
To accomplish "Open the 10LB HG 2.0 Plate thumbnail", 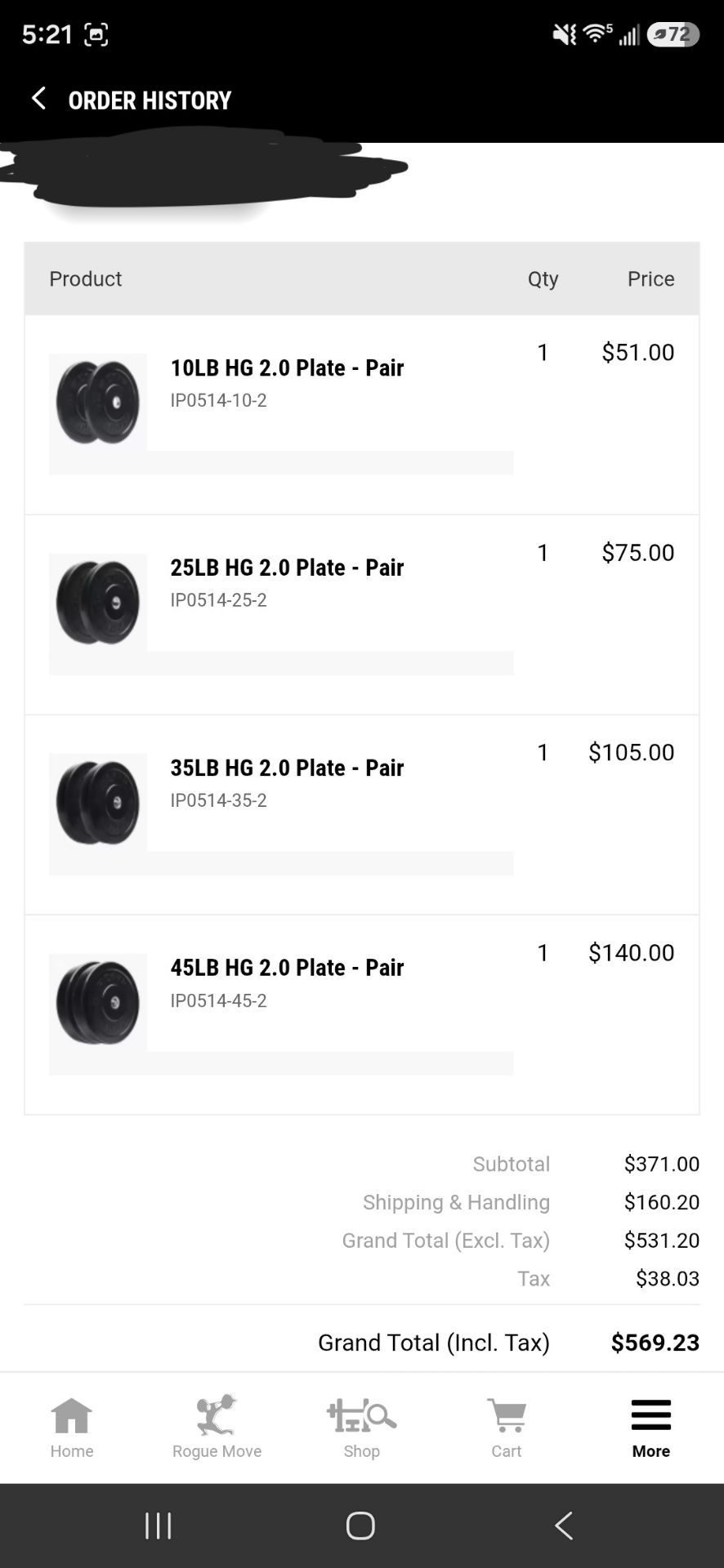I will pyautogui.click(x=98, y=402).
